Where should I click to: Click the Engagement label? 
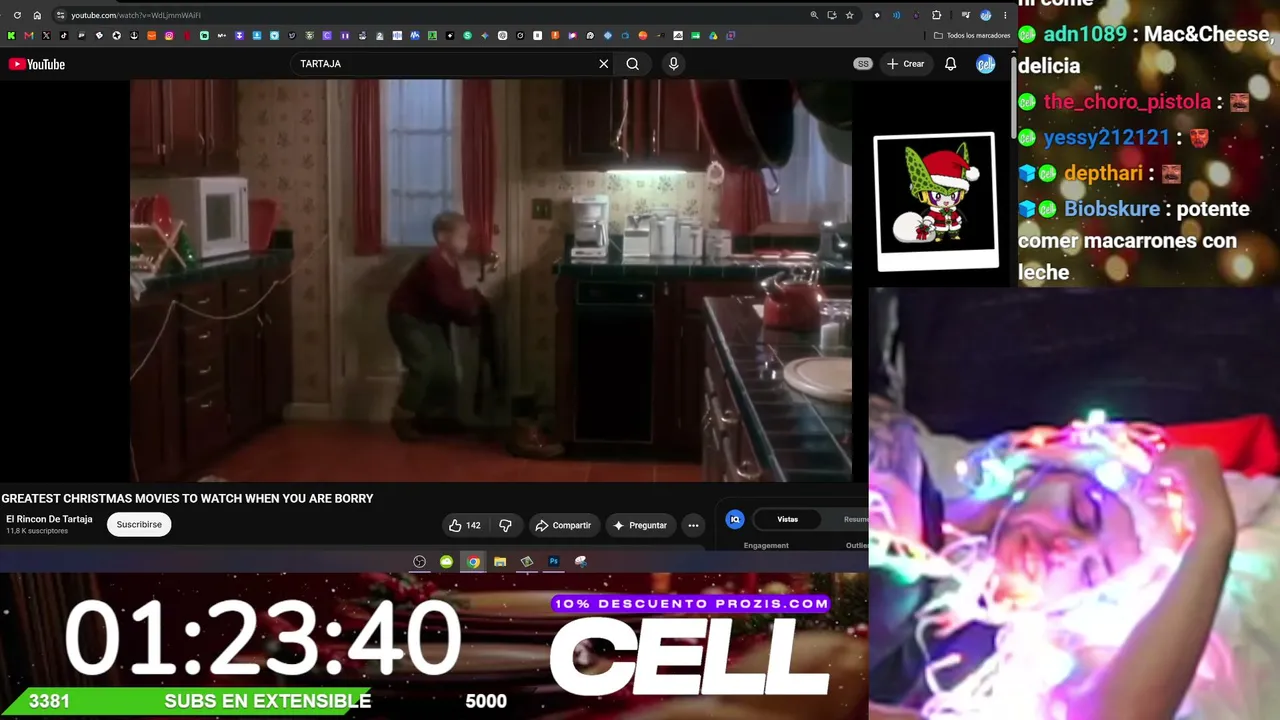click(x=766, y=545)
